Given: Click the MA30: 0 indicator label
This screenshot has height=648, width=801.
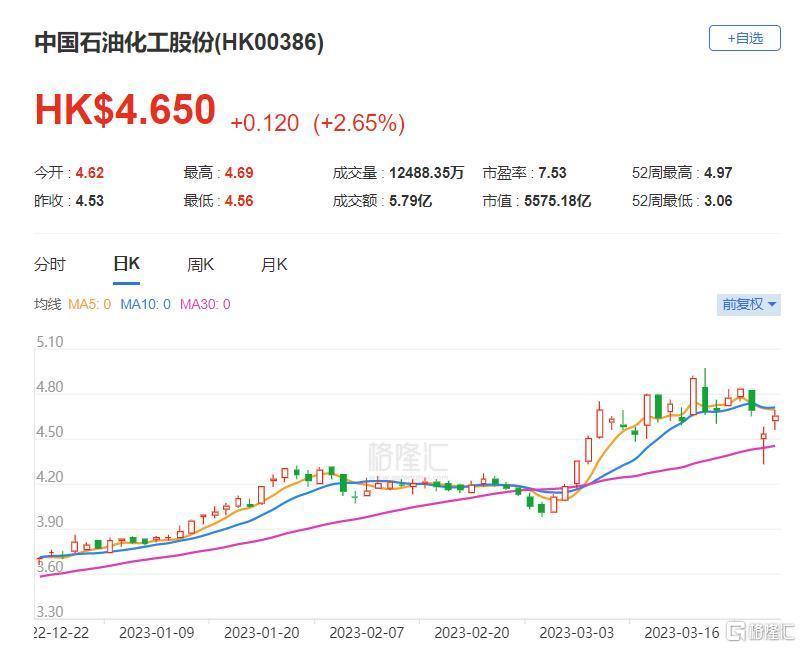Looking at the screenshot, I should pyautogui.click(x=205, y=305).
